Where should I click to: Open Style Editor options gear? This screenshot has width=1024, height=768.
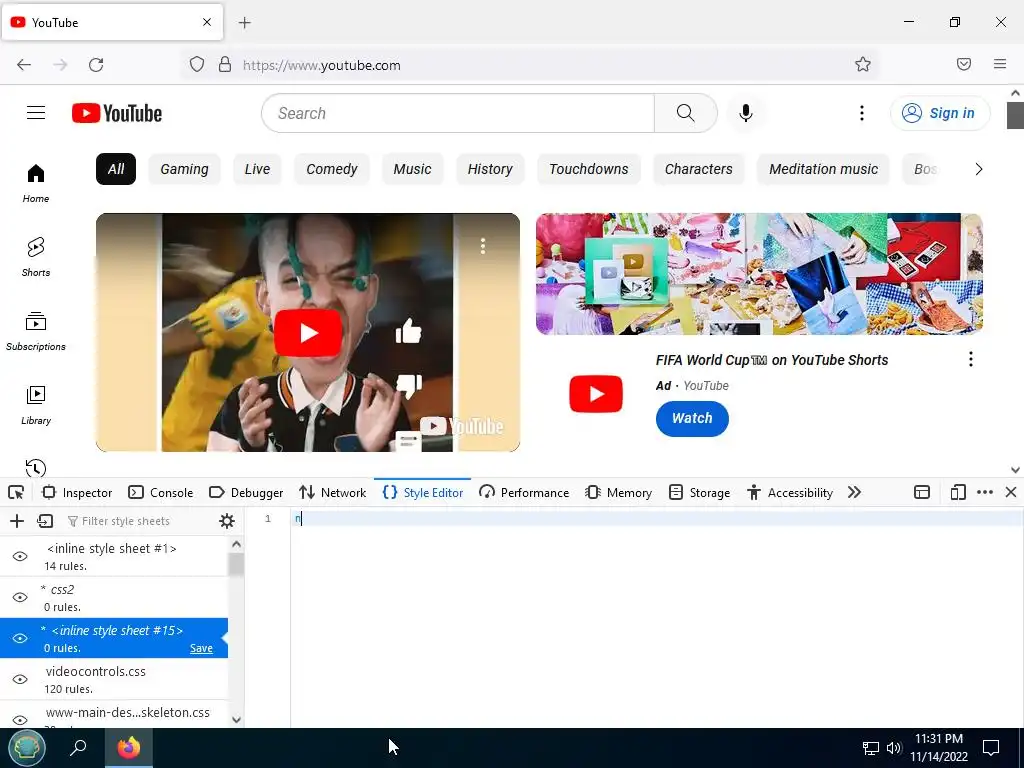click(227, 520)
